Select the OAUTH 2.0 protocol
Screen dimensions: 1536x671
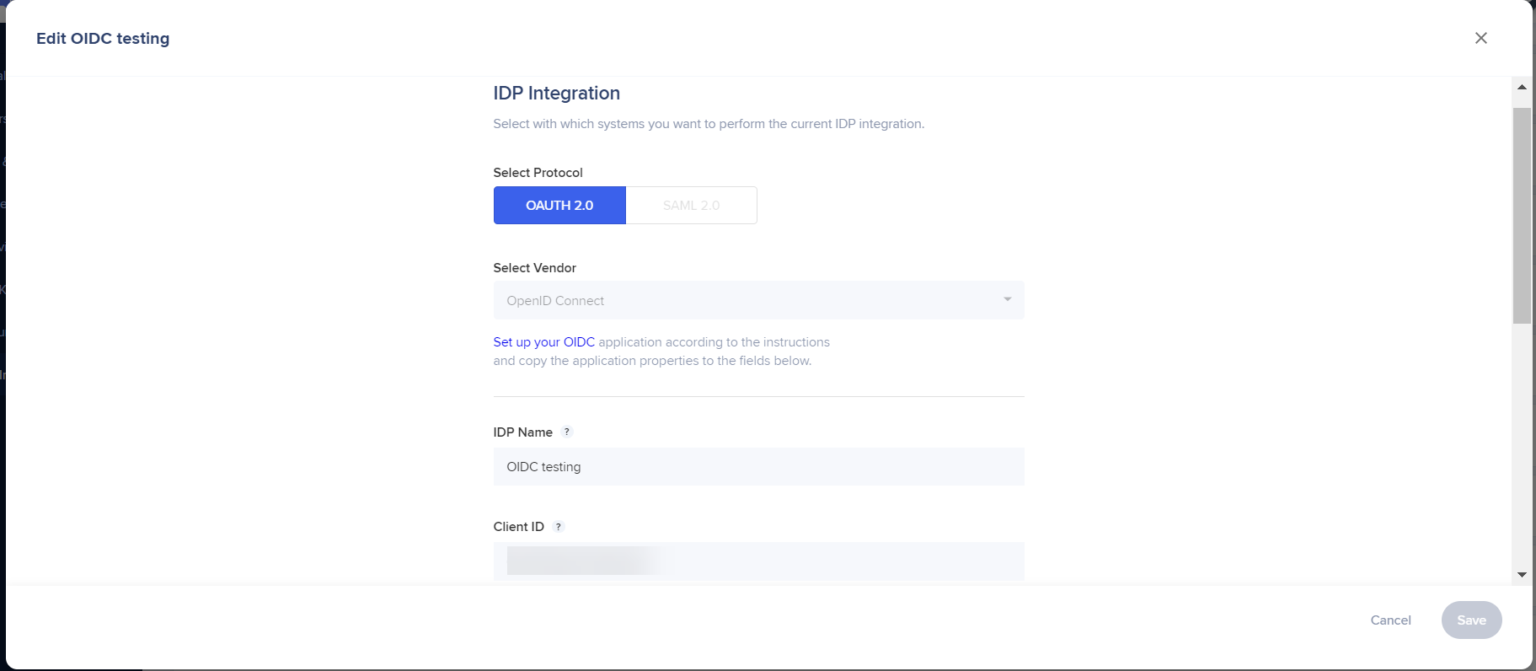coord(559,204)
